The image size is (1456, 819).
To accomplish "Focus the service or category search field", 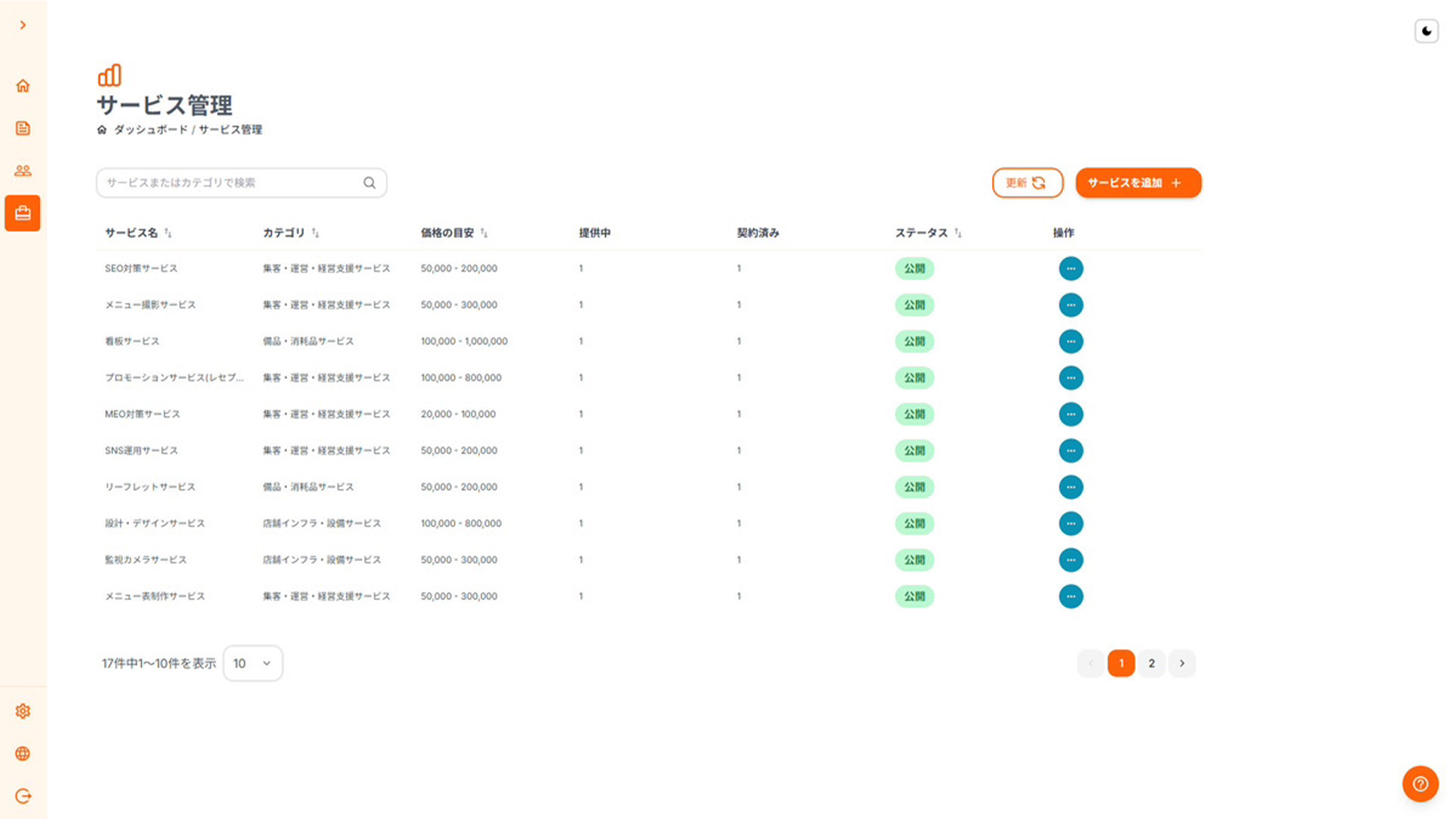I will coord(242,183).
